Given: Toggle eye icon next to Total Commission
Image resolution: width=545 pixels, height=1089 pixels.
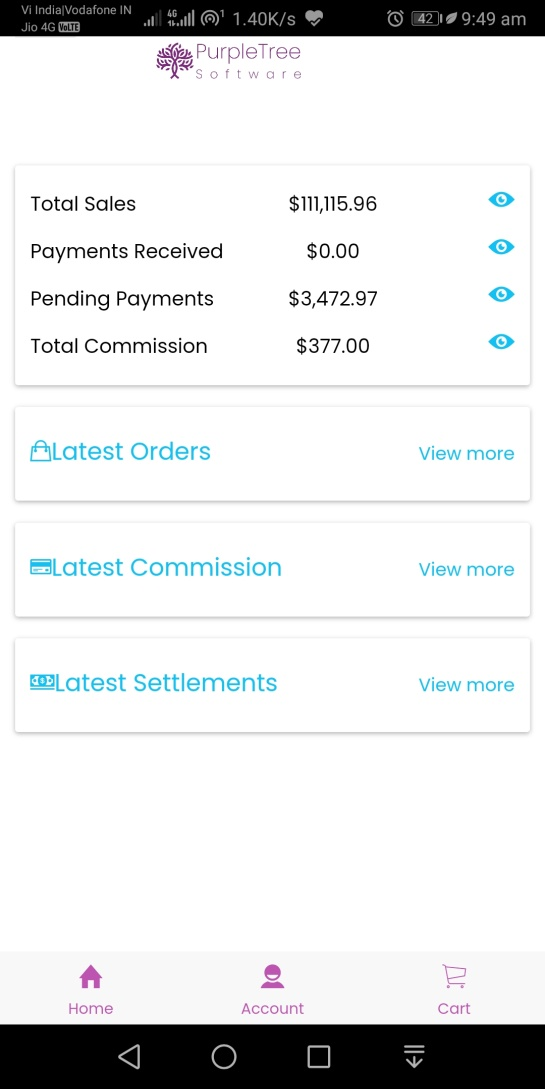Looking at the screenshot, I should pyautogui.click(x=501, y=342).
